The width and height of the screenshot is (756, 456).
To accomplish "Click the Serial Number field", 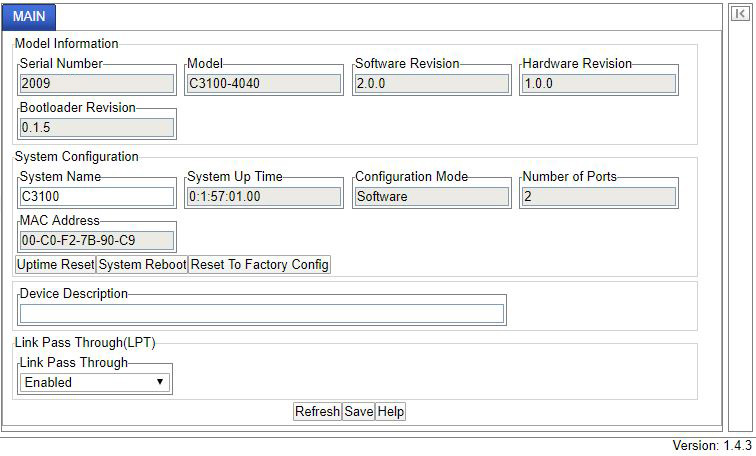I will pyautogui.click(x=97, y=84).
